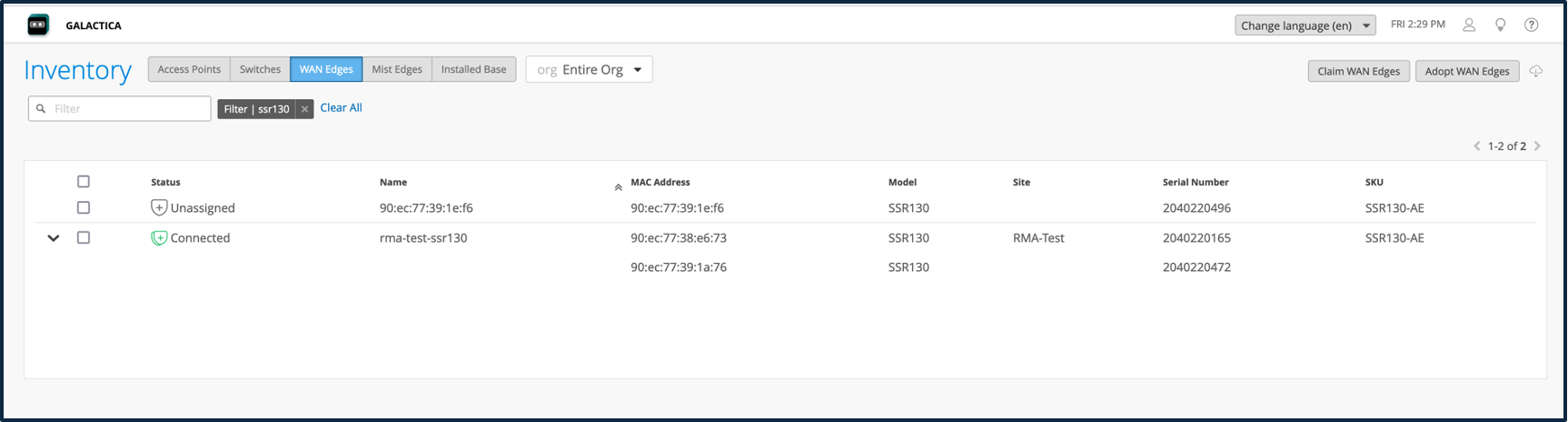Check the Unassigned device row checkbox

tap(84, 208)
